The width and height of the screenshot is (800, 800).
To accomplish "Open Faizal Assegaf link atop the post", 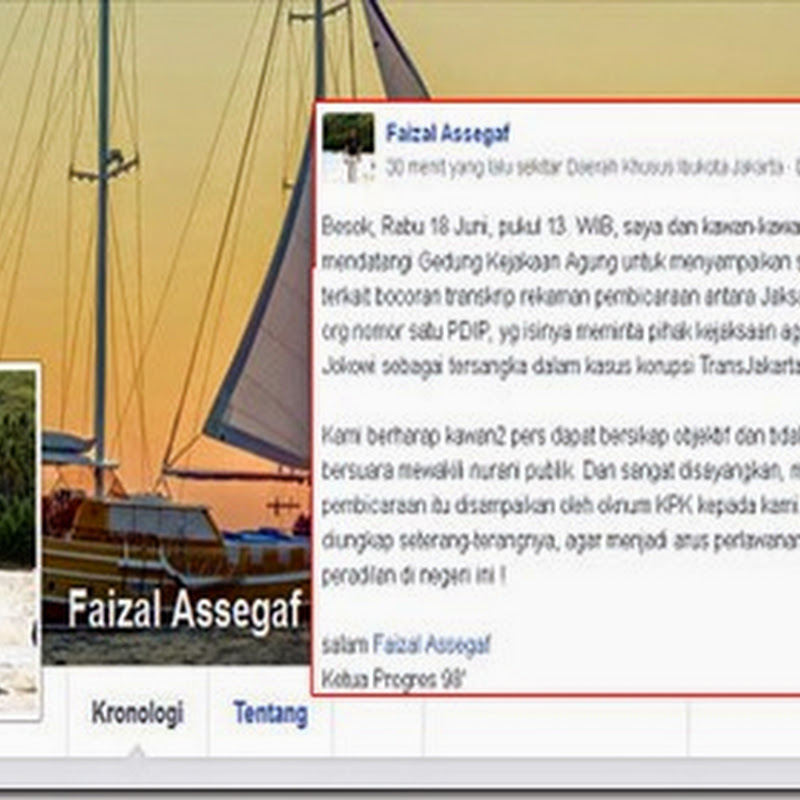I will 448,133.
